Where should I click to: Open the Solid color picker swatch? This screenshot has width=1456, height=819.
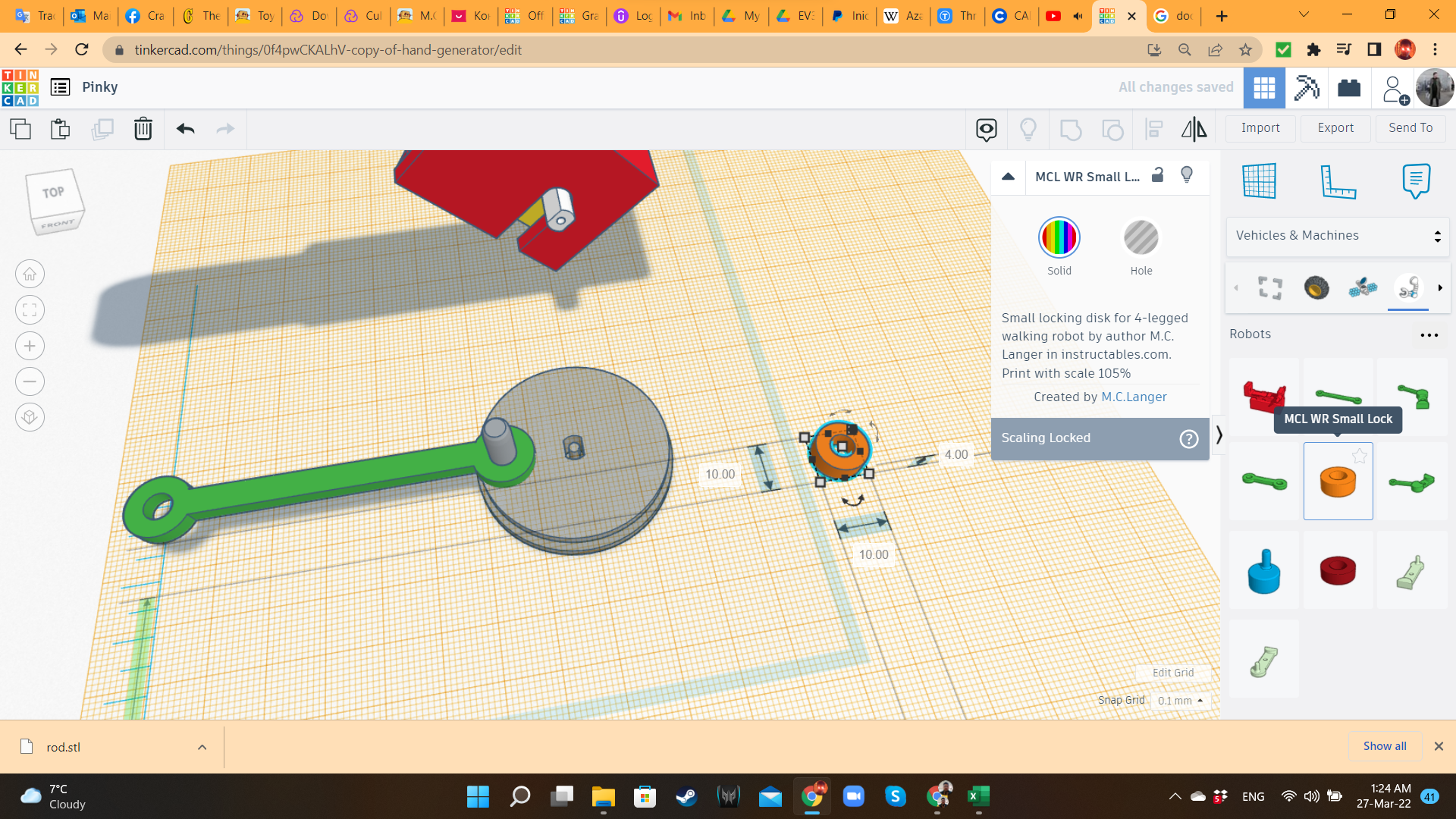coord(1059,238)
